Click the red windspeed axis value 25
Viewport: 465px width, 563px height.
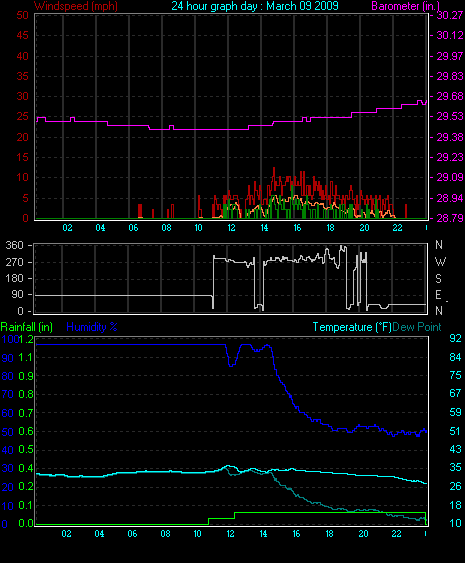click(x=22, y=116)
